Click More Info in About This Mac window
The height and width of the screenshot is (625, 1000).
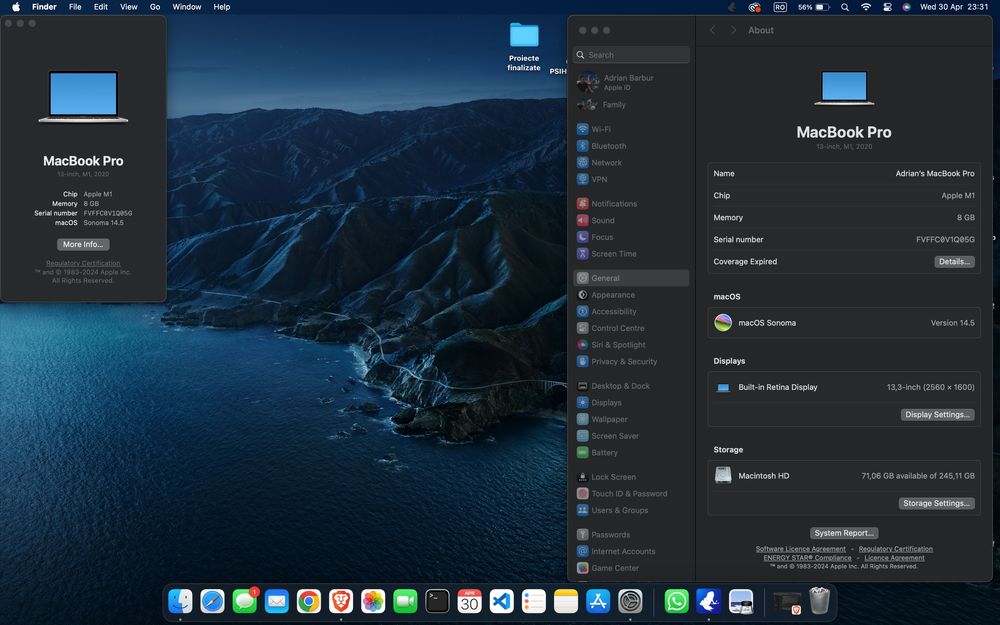(x=83, y=244)
